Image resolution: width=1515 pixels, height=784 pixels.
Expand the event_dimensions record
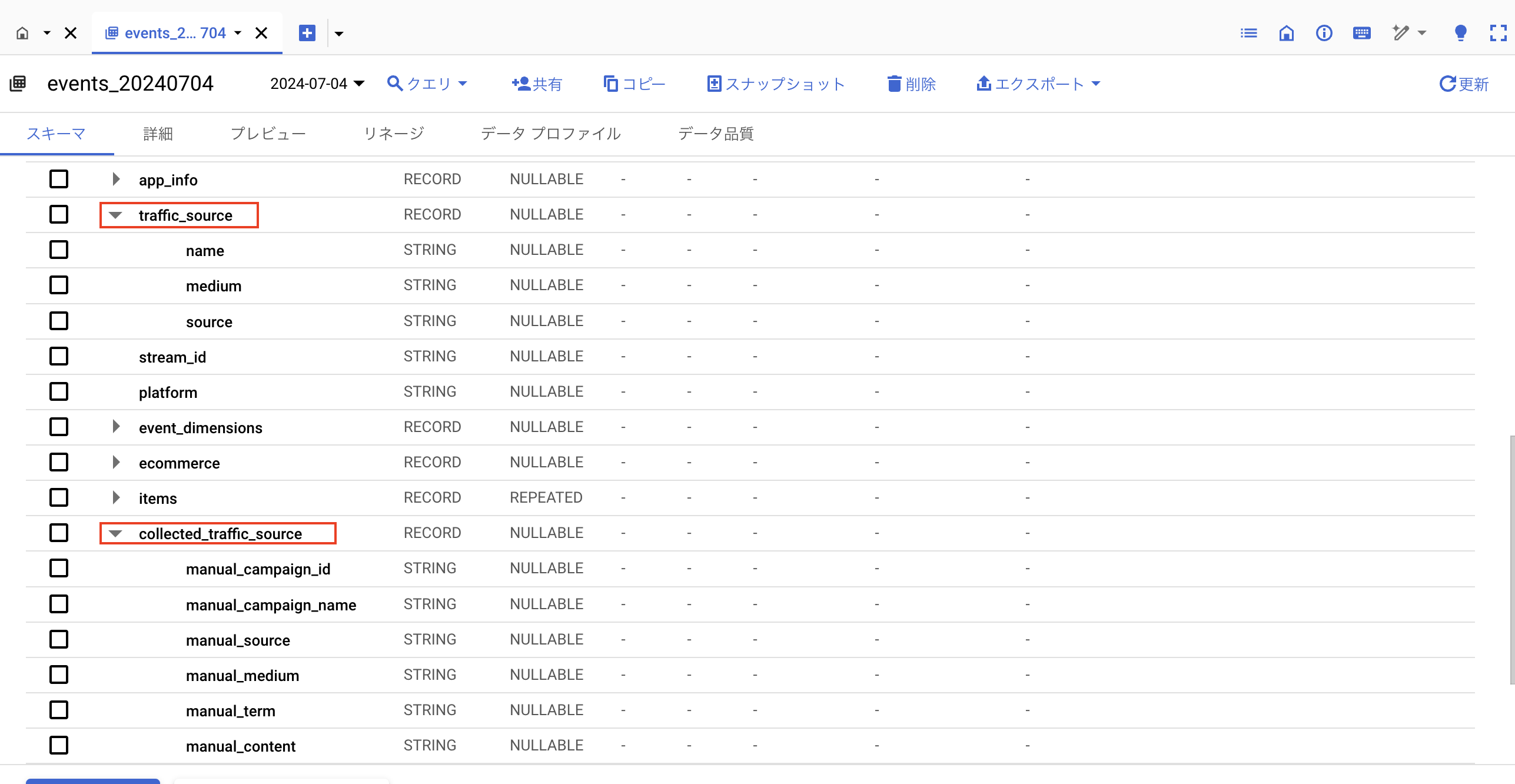tap(116, 427)
